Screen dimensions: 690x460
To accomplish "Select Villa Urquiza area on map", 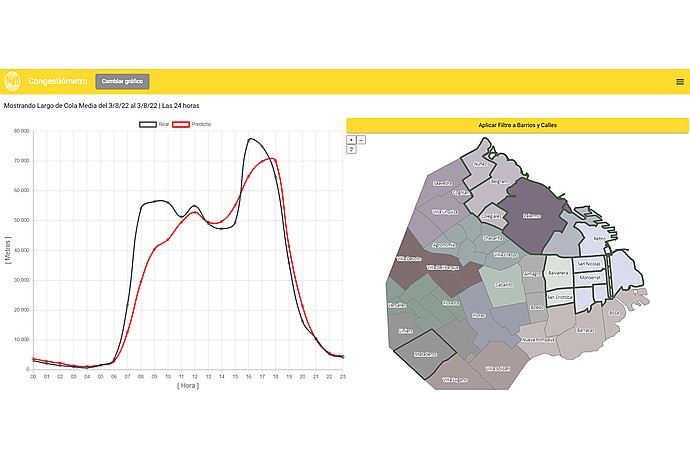I will [x=444, y=212].
